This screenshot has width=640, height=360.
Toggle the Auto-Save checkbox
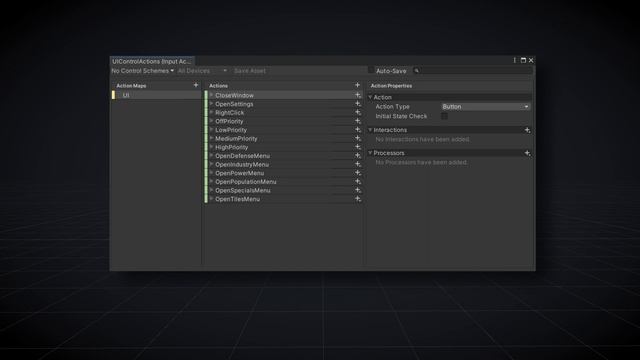pyautogui.click(x=371, y=71)
